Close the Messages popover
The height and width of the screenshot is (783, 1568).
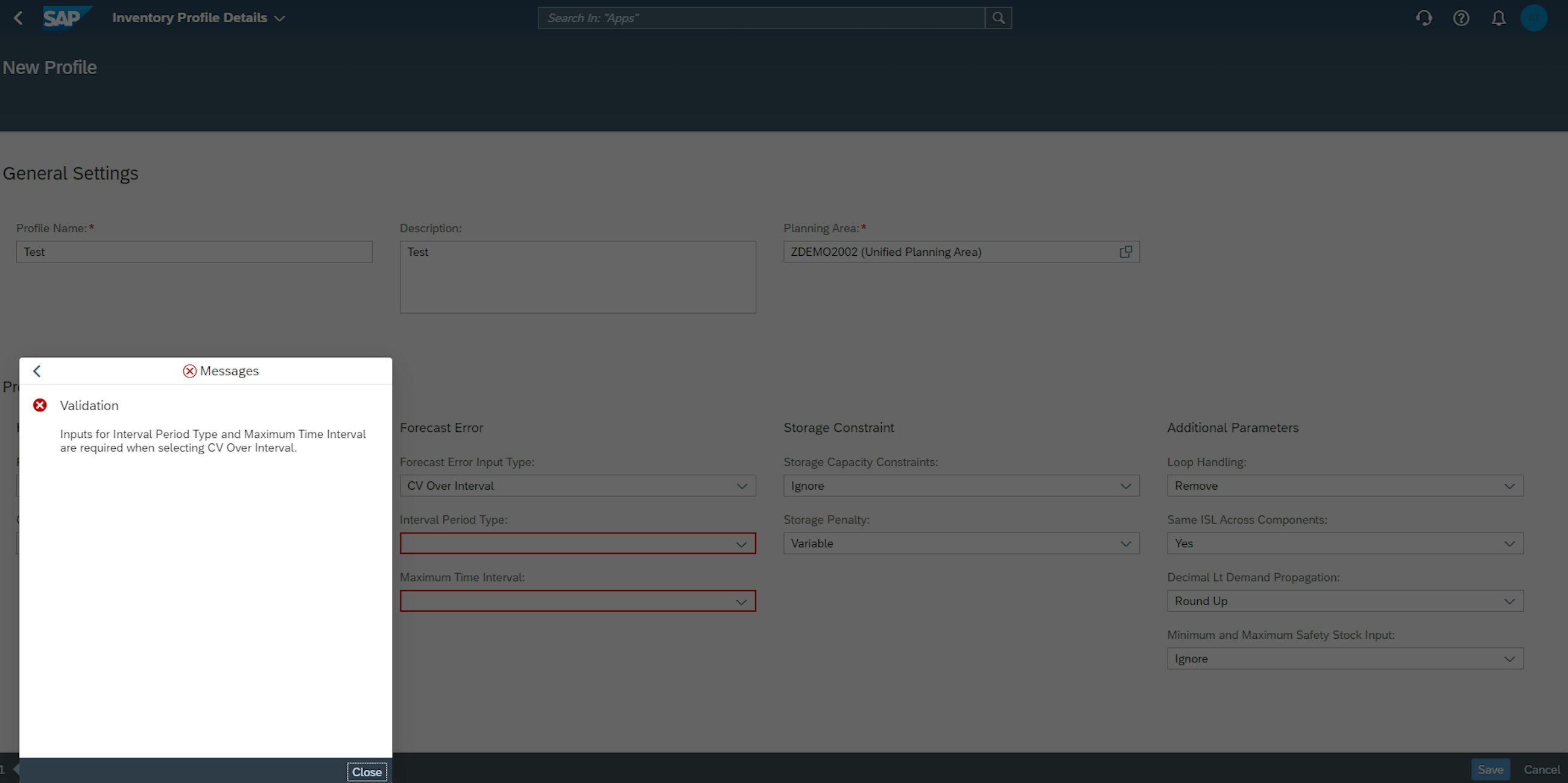pos(367,772)
